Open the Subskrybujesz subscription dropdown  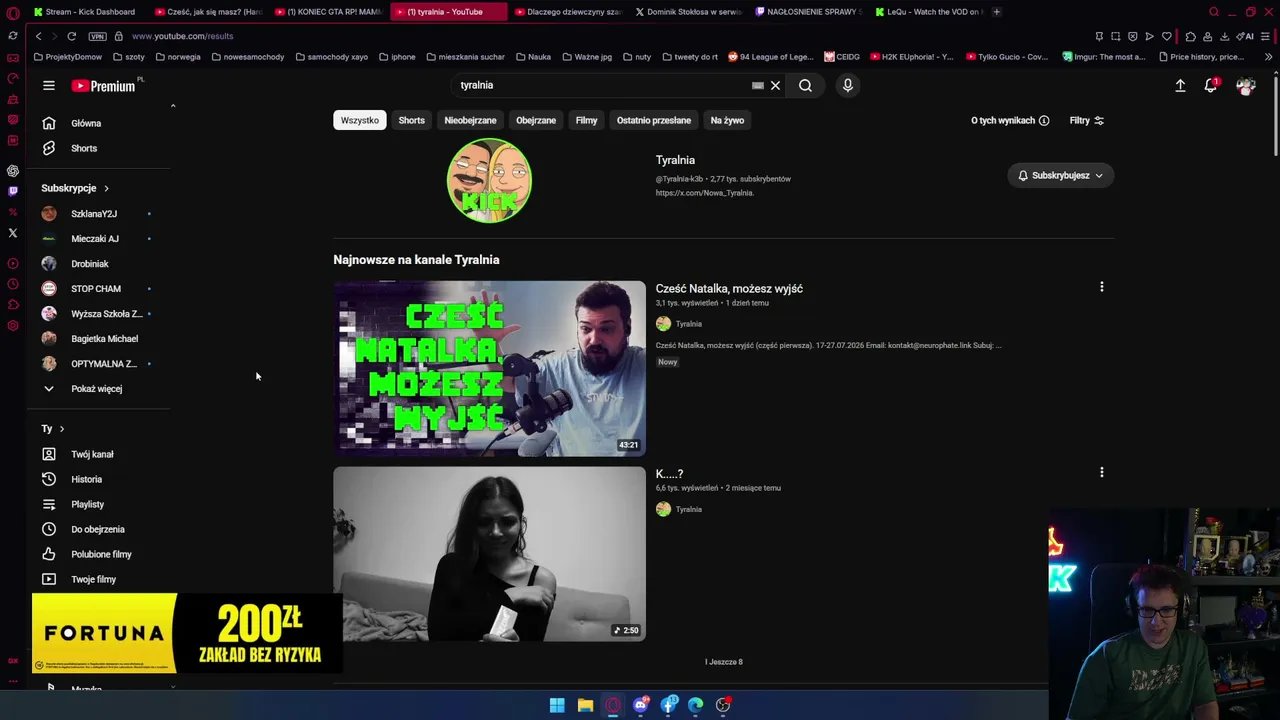pos(1060,175)
